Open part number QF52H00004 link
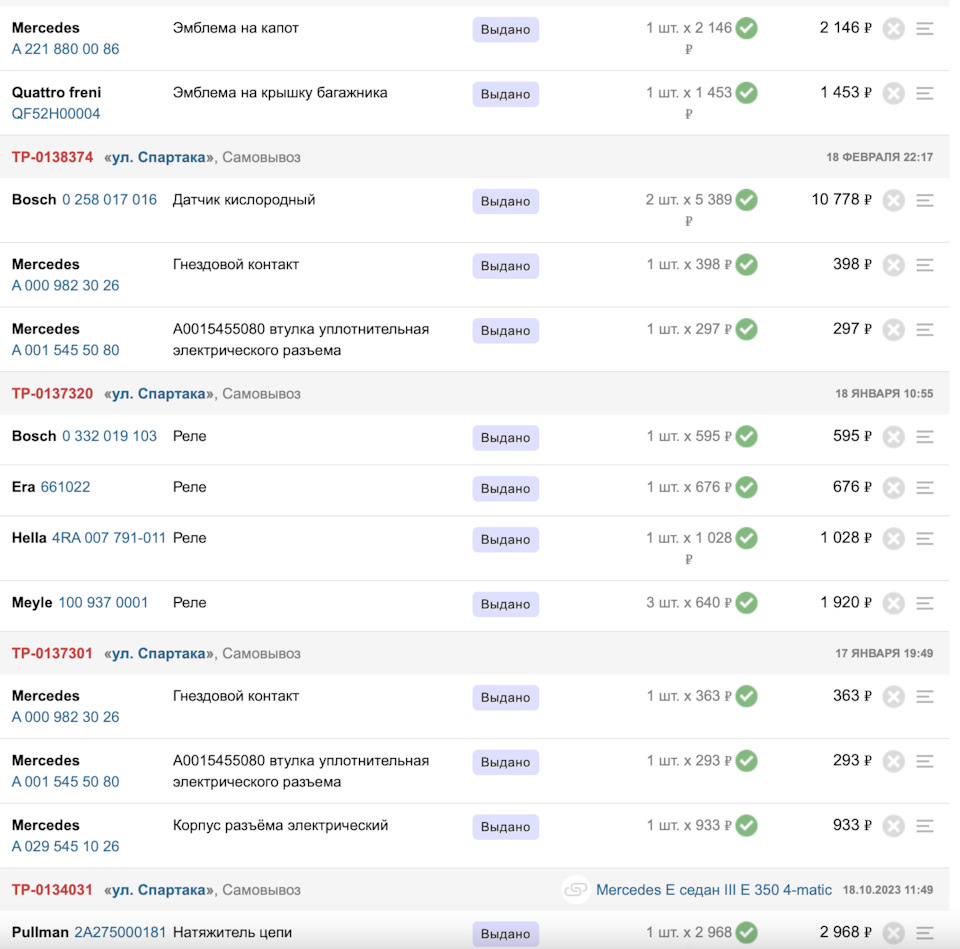 coord(56,114)
